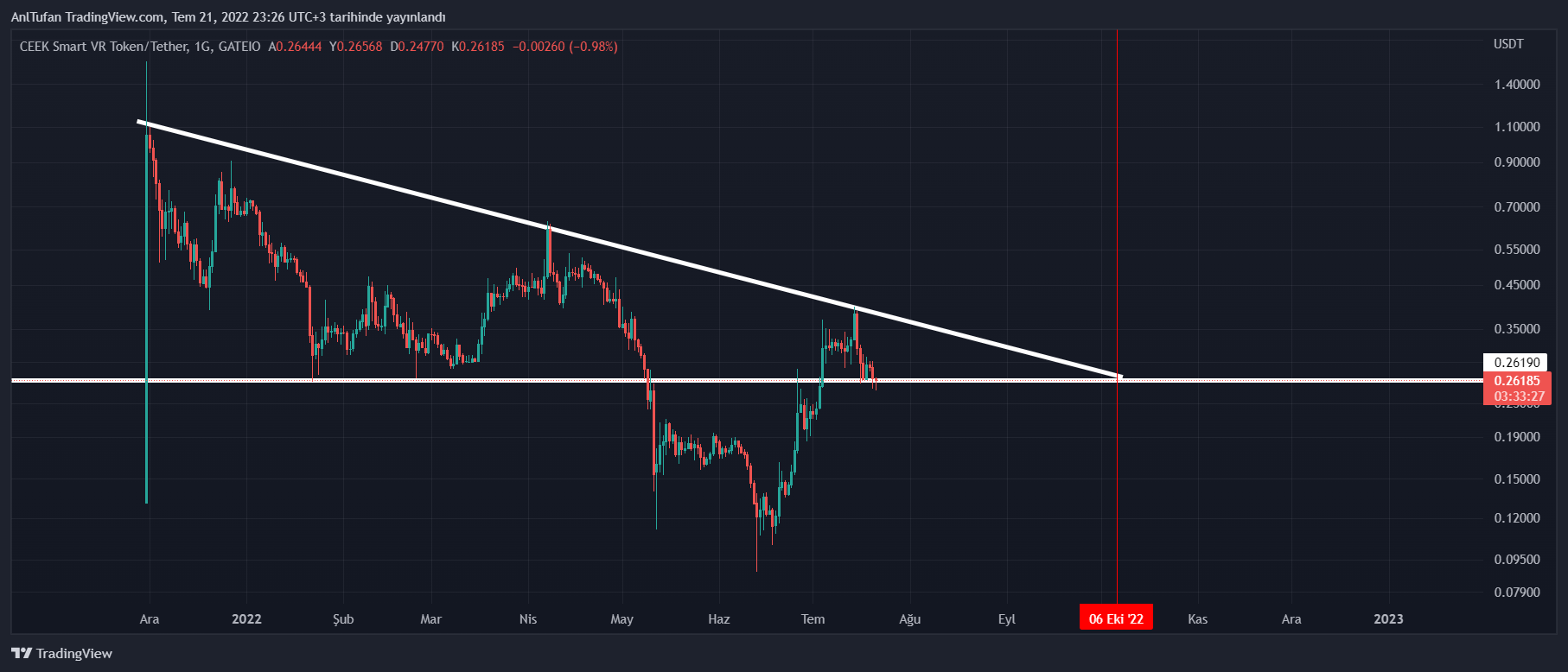
Task: Click the Şub month label on time axis
Action: click(343, 618)
